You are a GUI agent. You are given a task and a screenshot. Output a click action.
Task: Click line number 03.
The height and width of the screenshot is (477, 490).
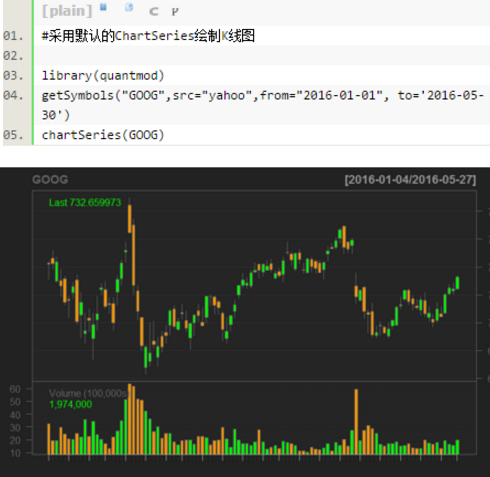click(x=13, y=76)
